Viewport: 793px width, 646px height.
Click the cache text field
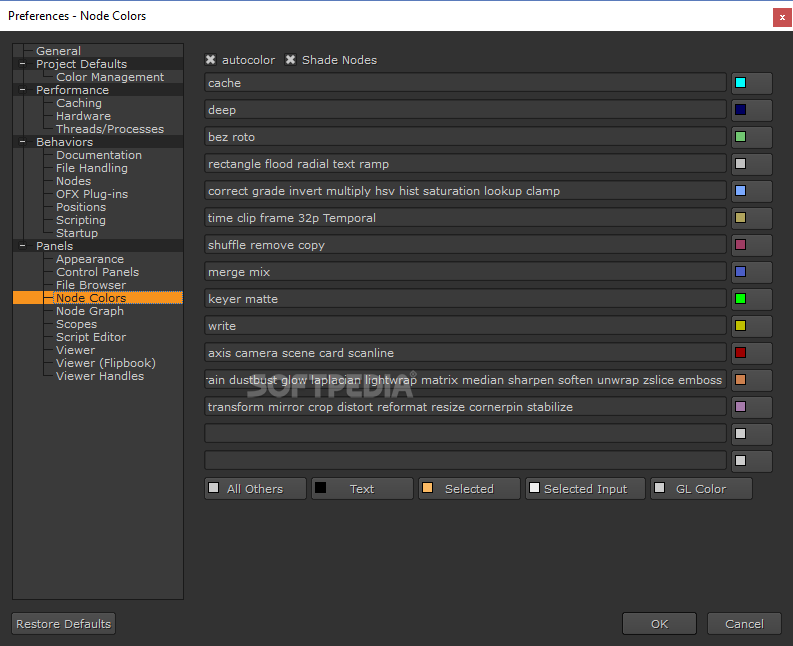(465, 83)
